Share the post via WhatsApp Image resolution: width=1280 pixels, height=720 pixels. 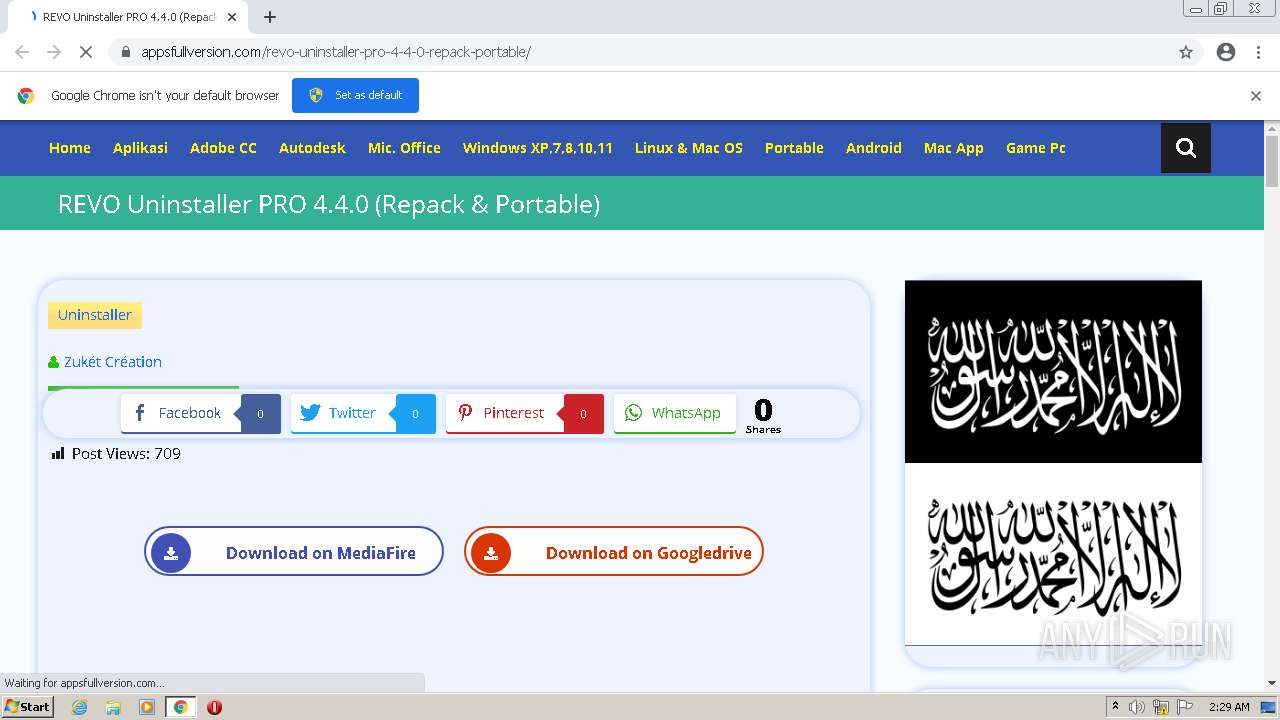675,414
